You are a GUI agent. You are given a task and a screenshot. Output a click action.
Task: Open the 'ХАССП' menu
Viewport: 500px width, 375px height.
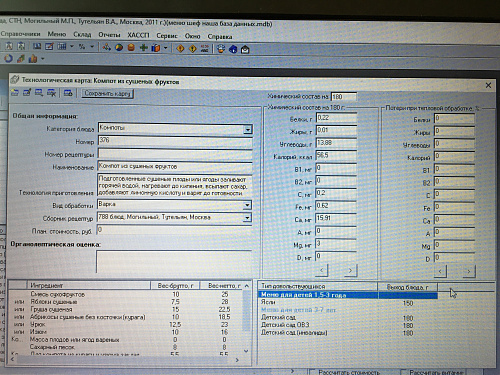138,35
